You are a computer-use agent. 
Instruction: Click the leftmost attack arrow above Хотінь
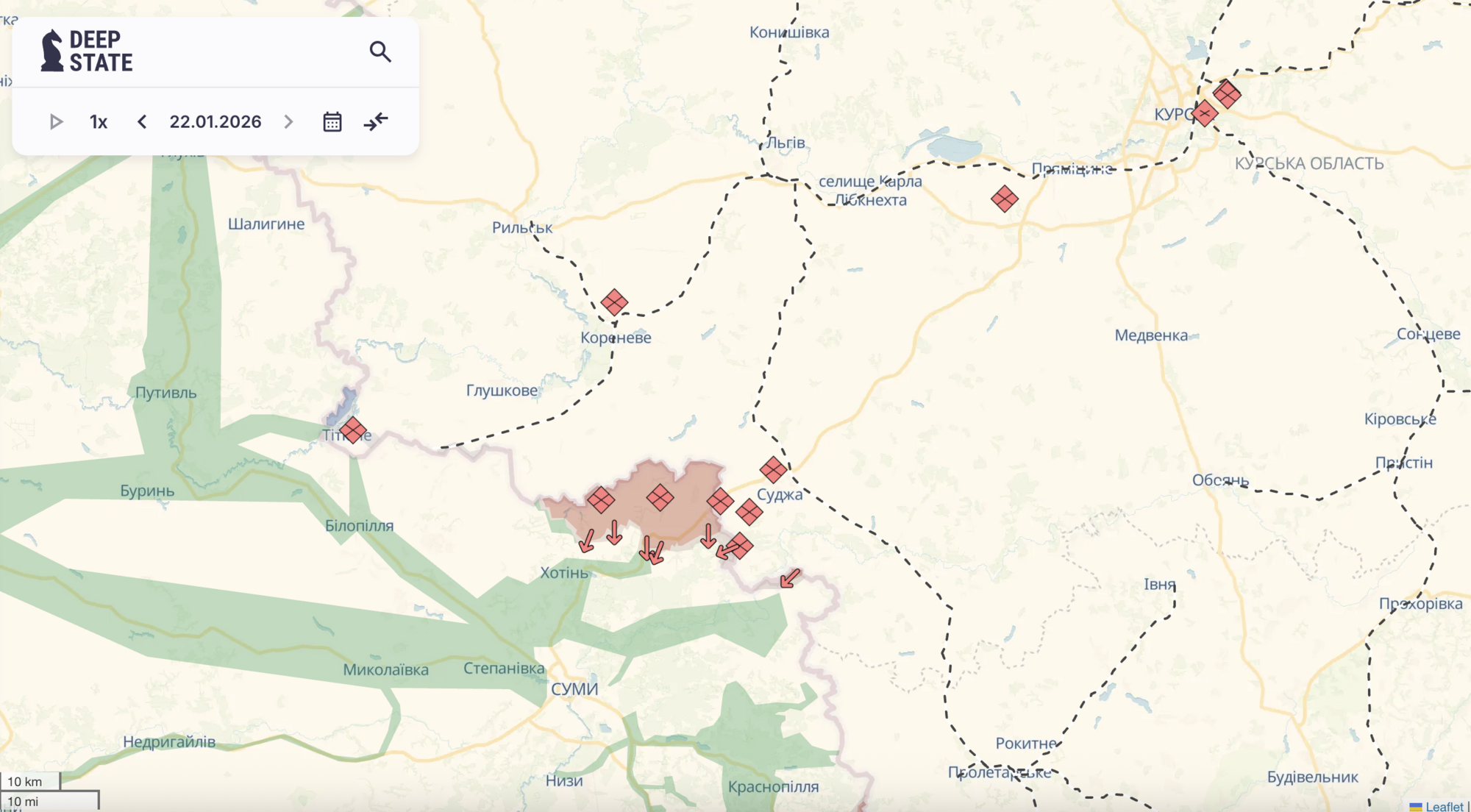[587, 541]
